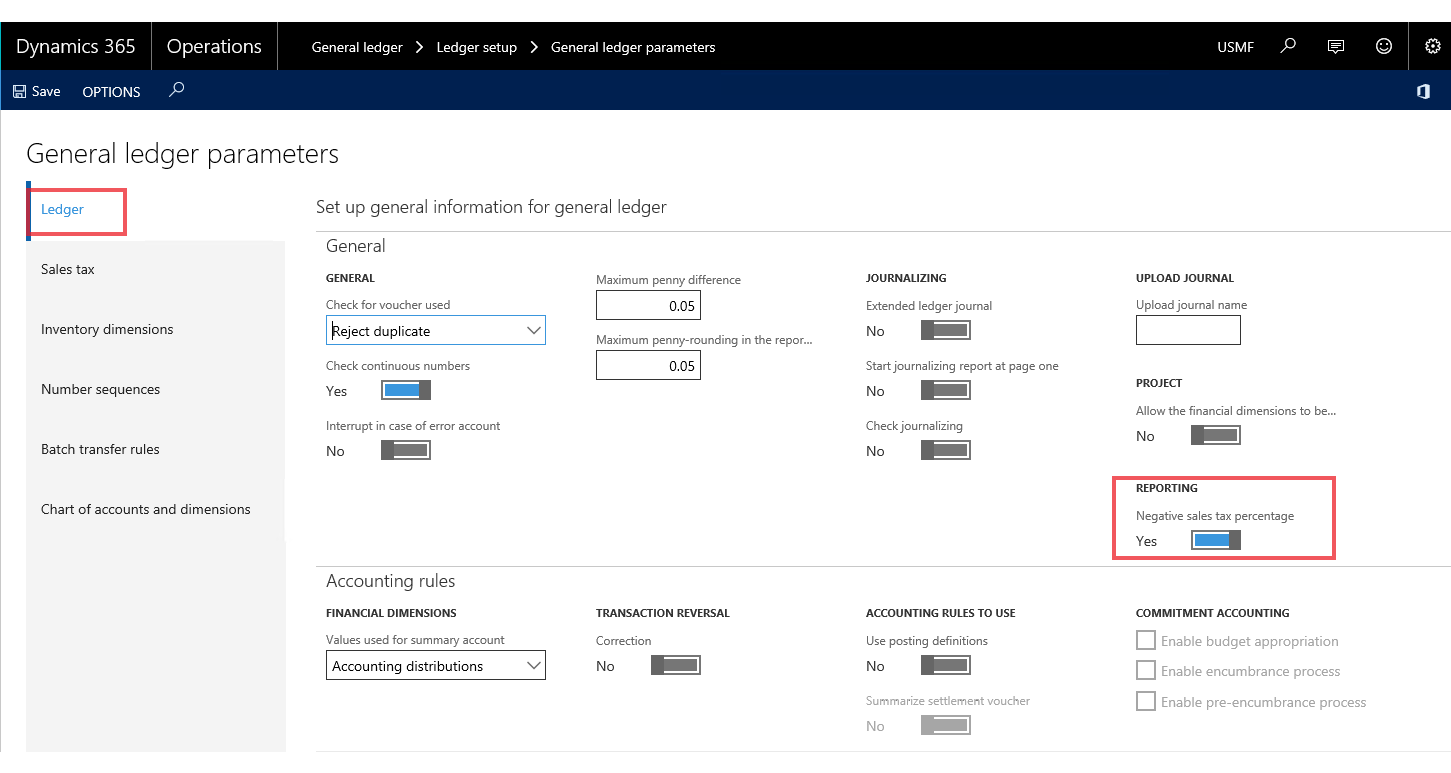Toggle Start journalizing report at page one
This screenshot has width=1451, height=773.
point(946,390)
